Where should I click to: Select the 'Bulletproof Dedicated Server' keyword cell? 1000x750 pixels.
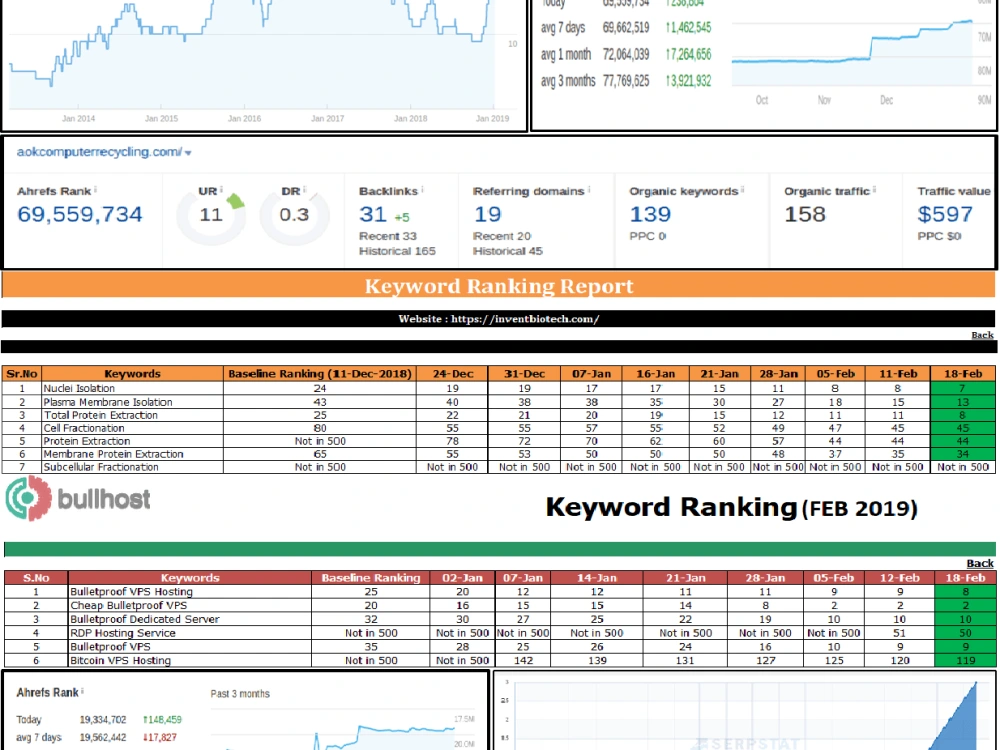[x=190, y=619]
